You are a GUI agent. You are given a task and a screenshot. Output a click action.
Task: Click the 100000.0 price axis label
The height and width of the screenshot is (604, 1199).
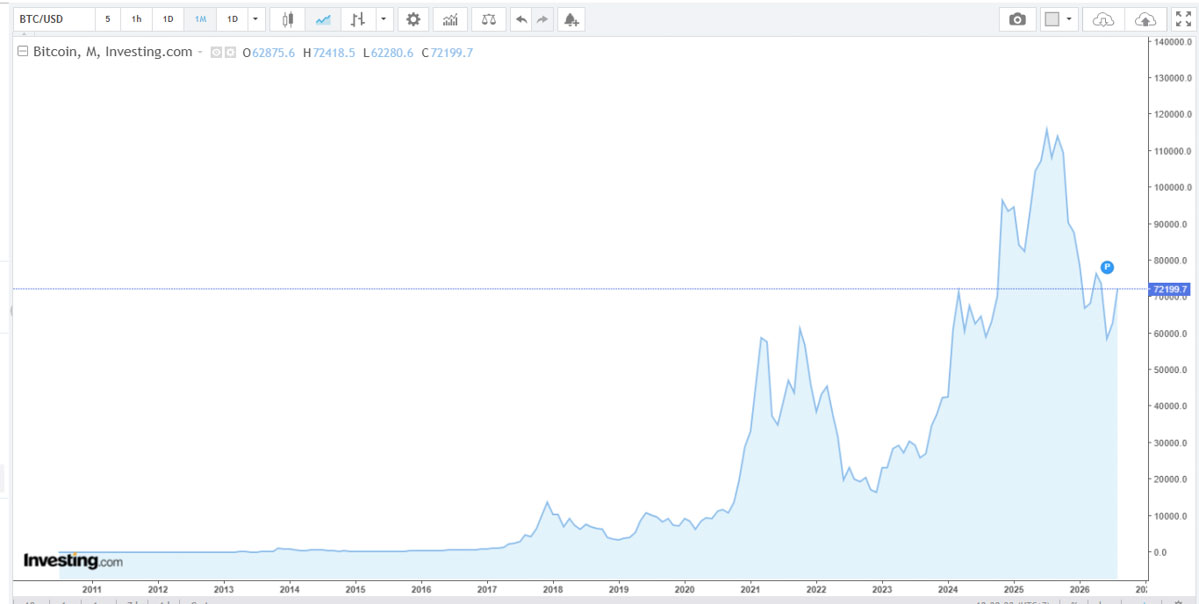click(1171, 187)
